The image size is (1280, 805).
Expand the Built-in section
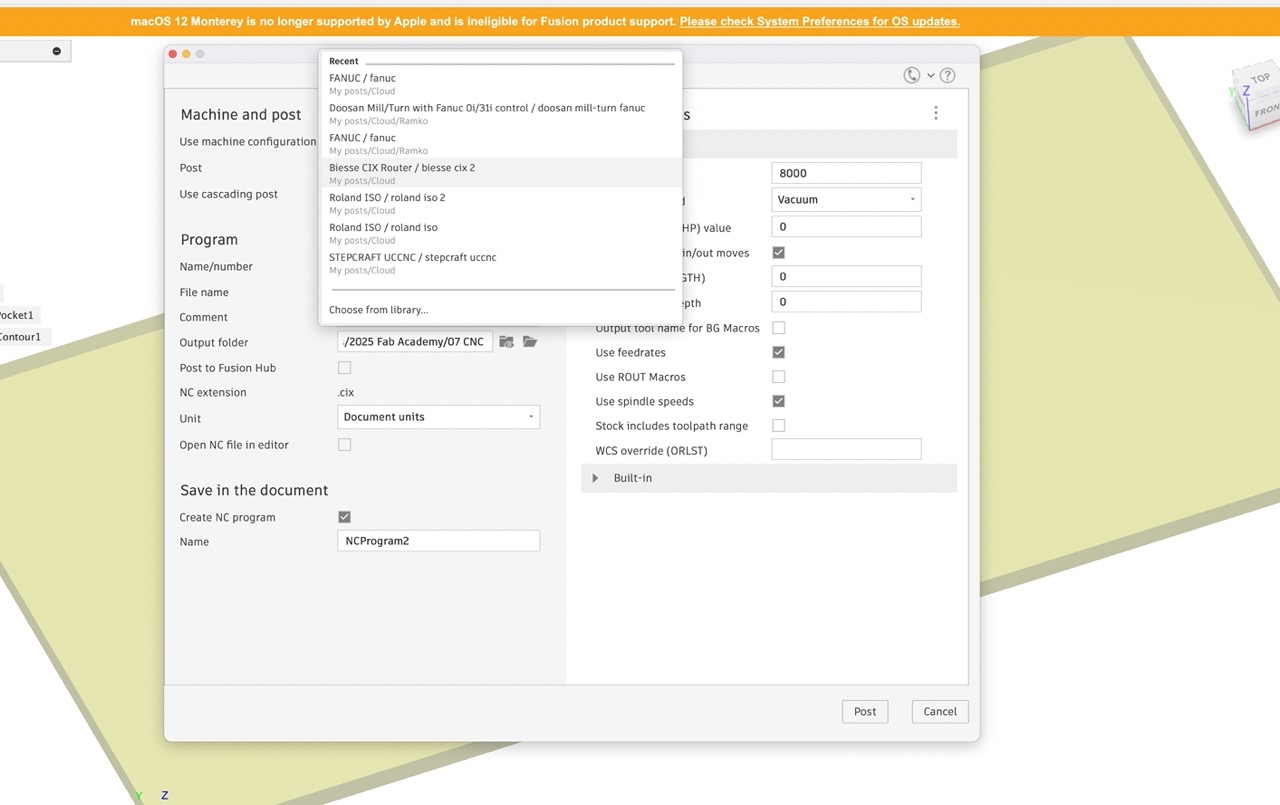595,478
